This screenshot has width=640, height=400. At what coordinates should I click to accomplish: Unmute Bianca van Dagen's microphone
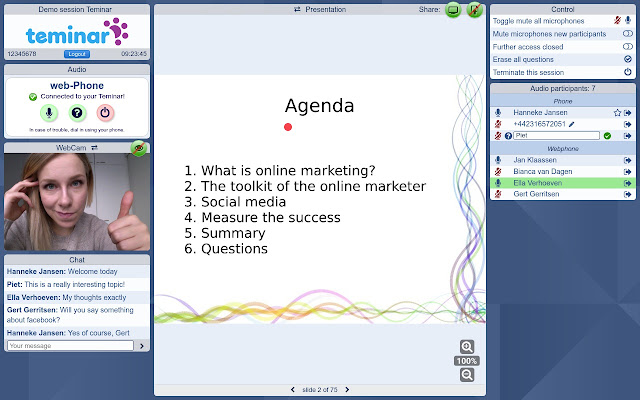click(498, 171)
